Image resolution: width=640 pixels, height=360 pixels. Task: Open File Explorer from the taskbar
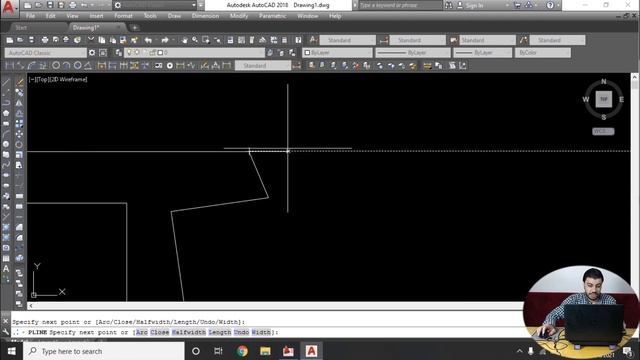pos(265,351)
